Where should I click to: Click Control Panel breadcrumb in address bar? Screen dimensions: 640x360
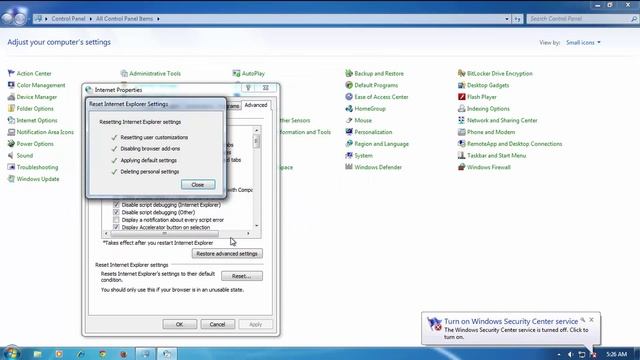click(68, 19)
